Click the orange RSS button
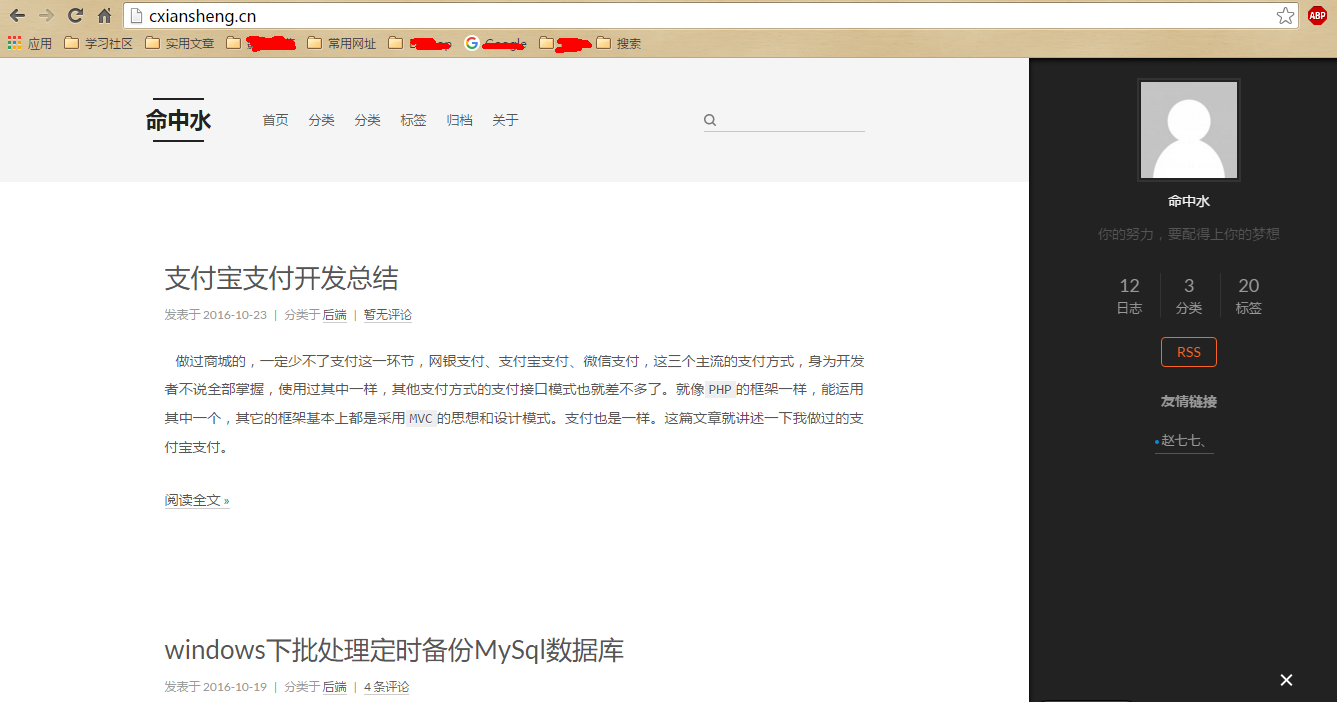Screen dimensions: 1337x702 (x=1189, y=352)
